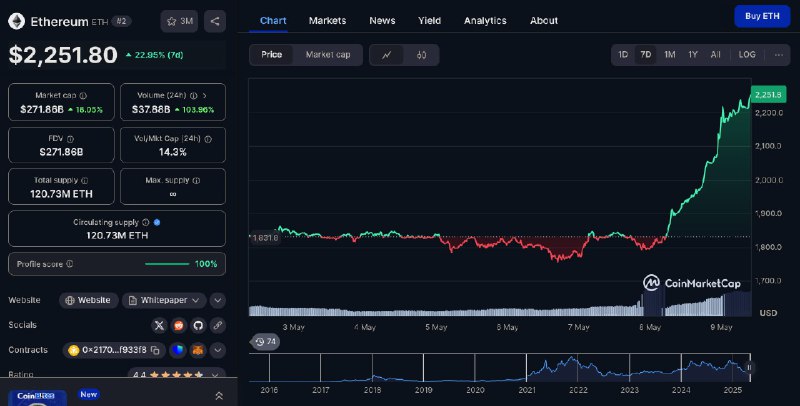Select the Price chart toggle
Image resolution: width=800 pixels, height=406 pixels.
pos(271,55)
